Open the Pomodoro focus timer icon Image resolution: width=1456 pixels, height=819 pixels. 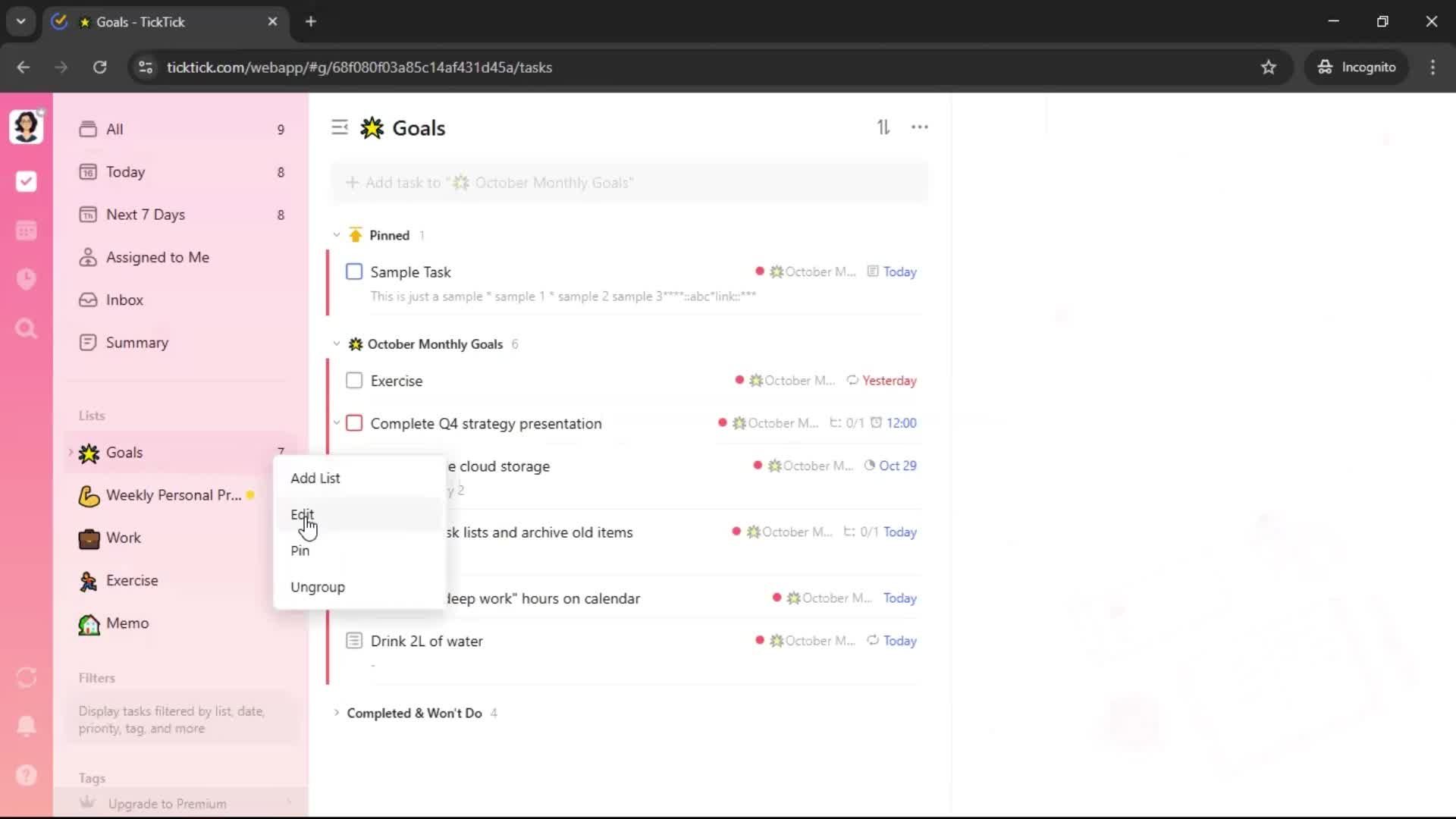(26, 279)
